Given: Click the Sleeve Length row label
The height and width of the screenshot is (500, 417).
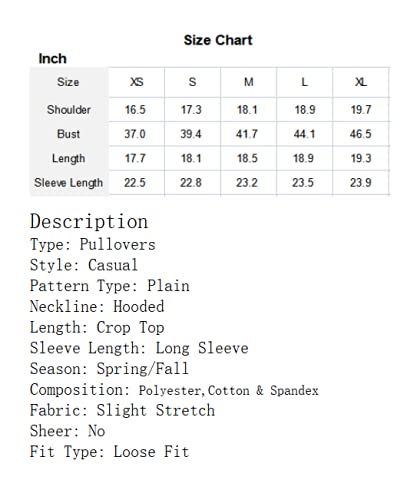Looking at the screenshot, I should click(68, 183).
